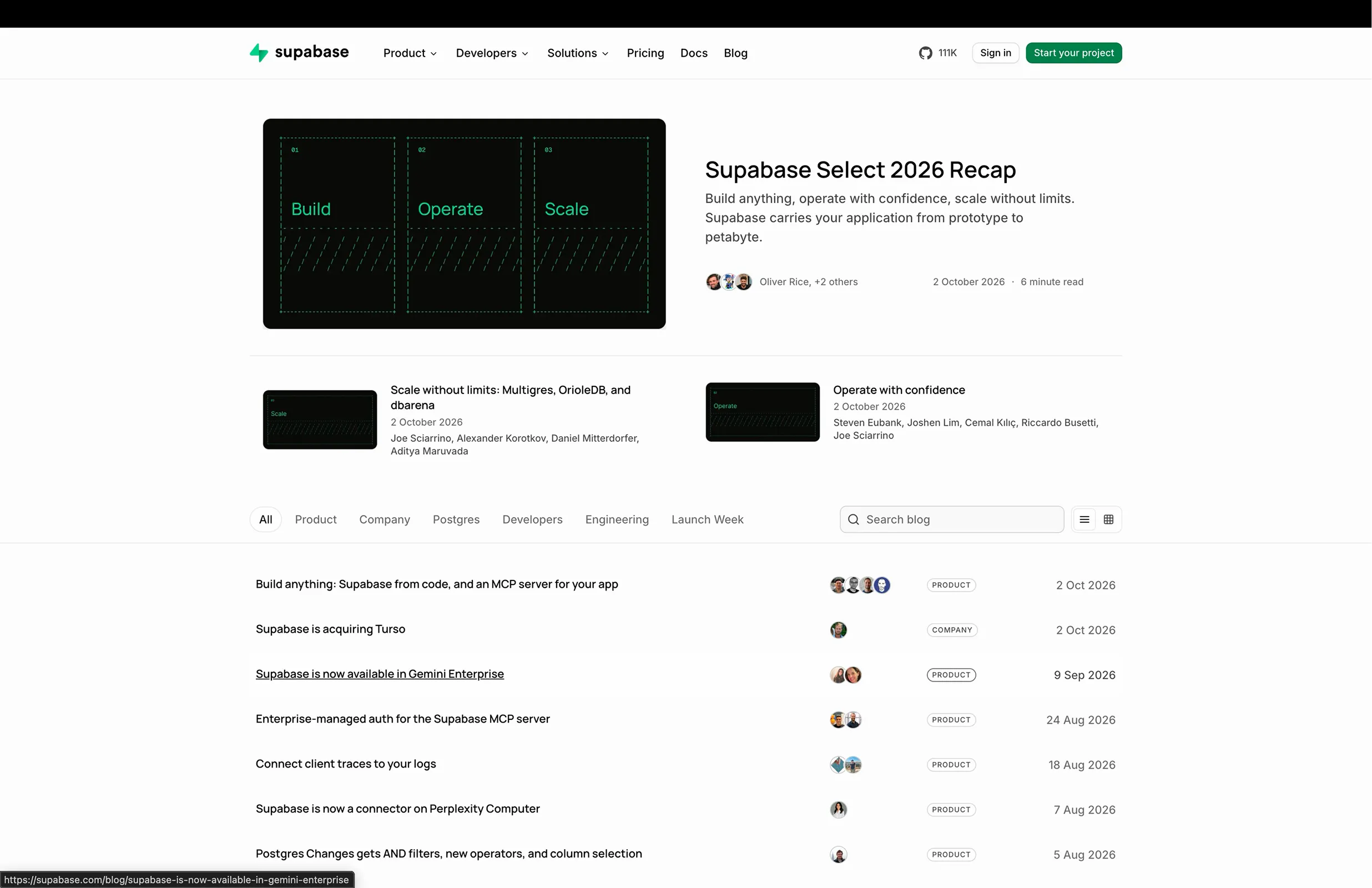
Task: Click author avatars on Enterprise-managed auth row
Action: pos(846,720)
